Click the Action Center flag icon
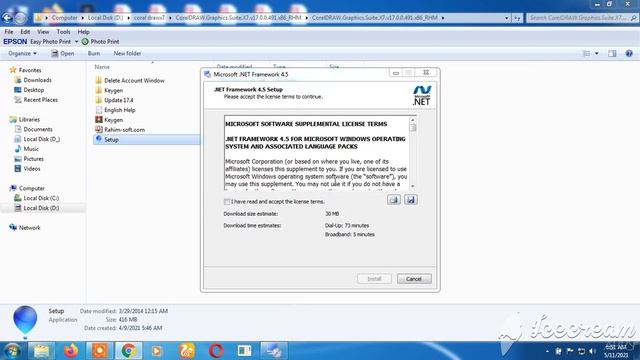This screenshot has width=640, height=360. pos(570,351)
